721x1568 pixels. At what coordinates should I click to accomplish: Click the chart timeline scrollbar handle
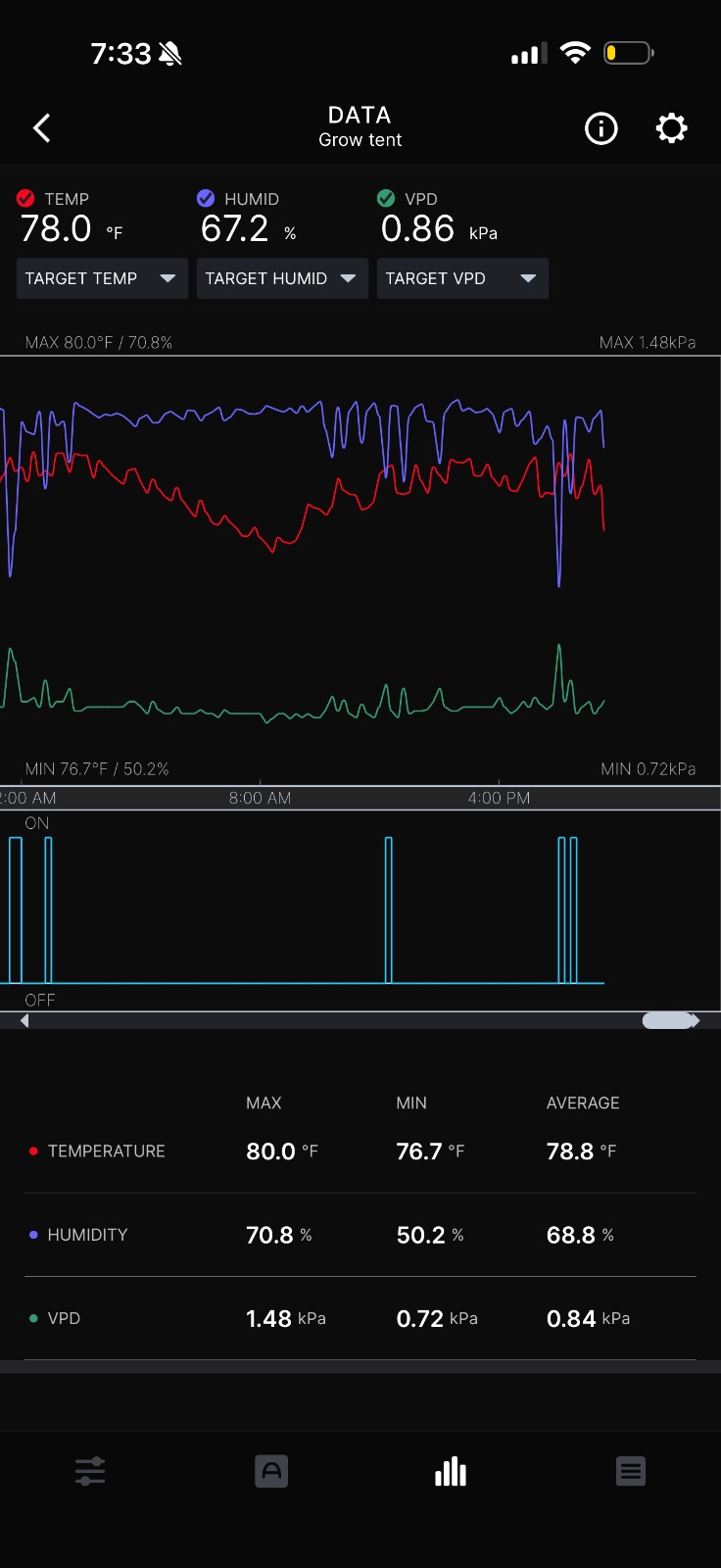(670, 1020)
